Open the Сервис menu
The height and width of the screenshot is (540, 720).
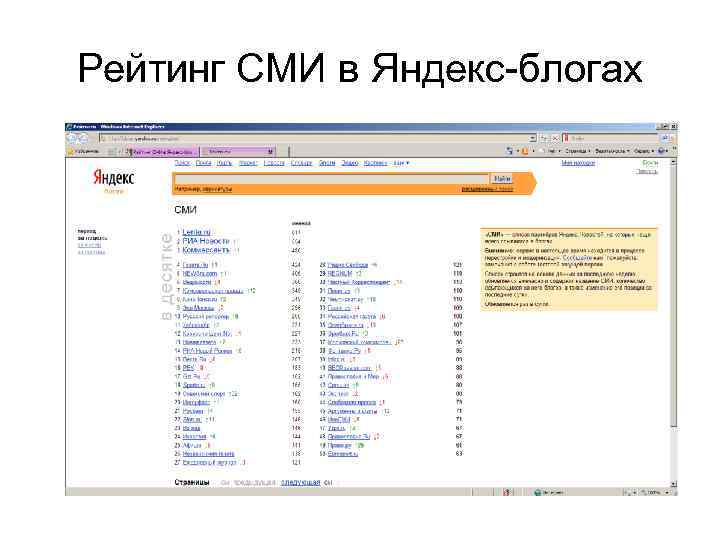coord(643,151)
